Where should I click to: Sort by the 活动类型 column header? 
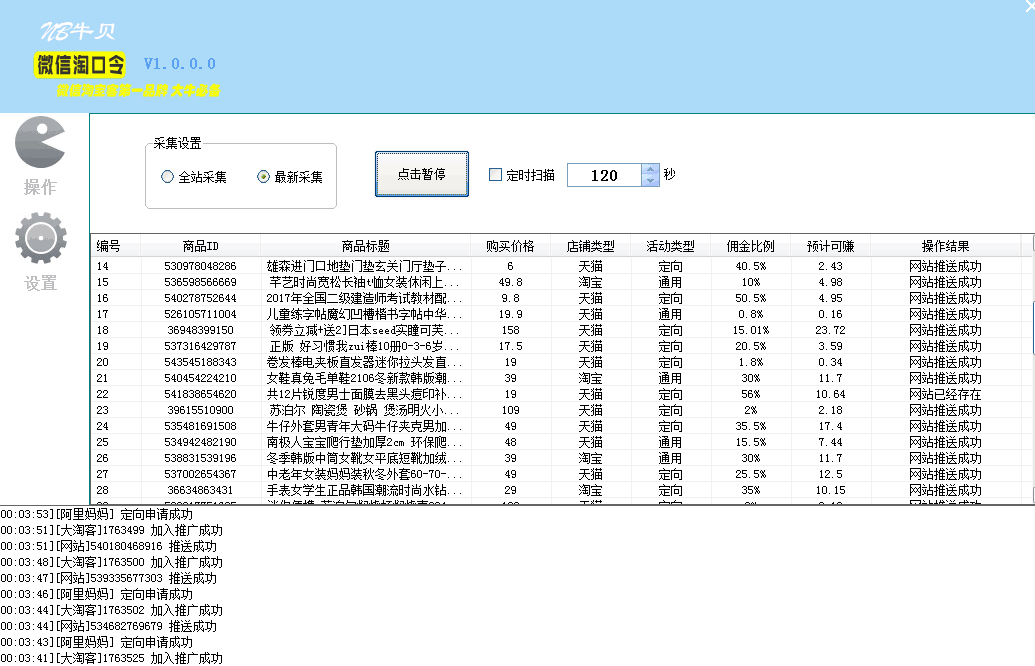point(671,246)
